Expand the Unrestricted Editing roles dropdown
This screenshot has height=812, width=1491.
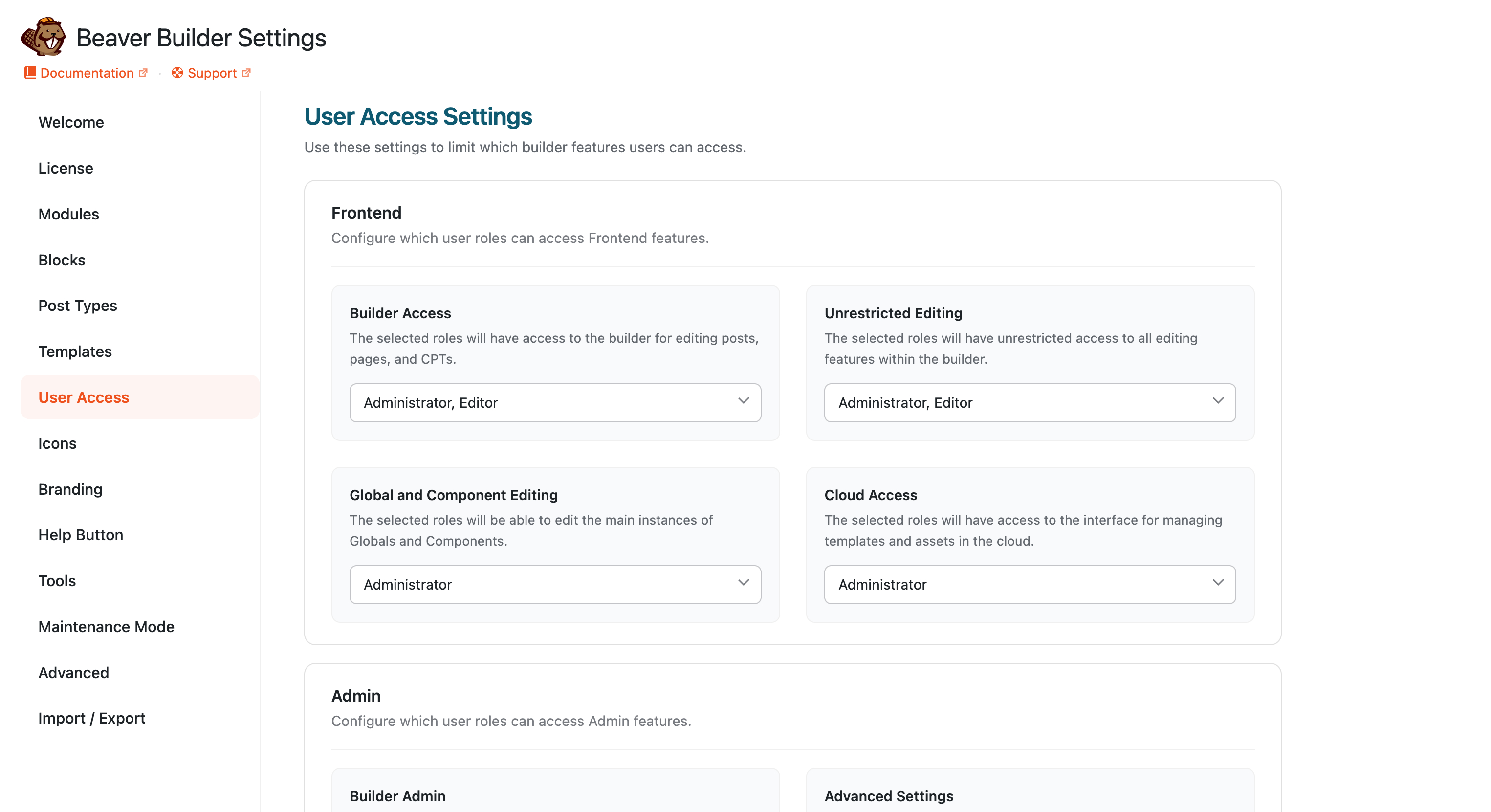click(x=1030, y=403)
